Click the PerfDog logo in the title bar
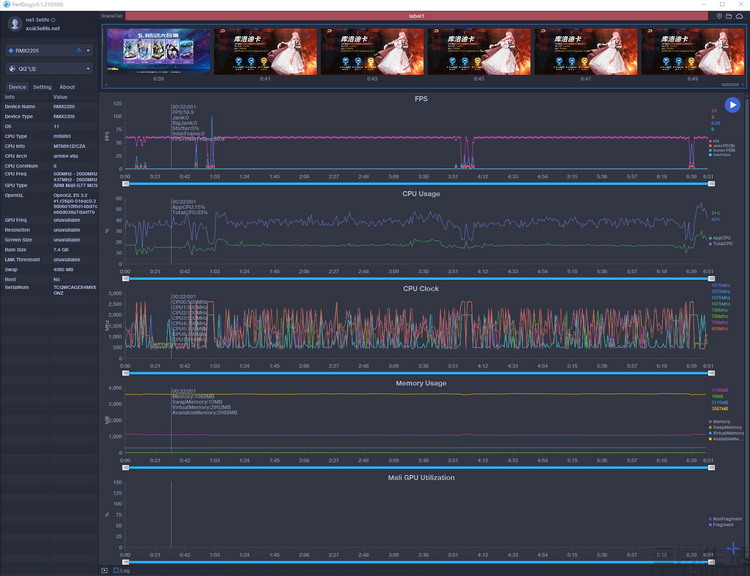This screenshot has width=750, height=576. (6, 4)
